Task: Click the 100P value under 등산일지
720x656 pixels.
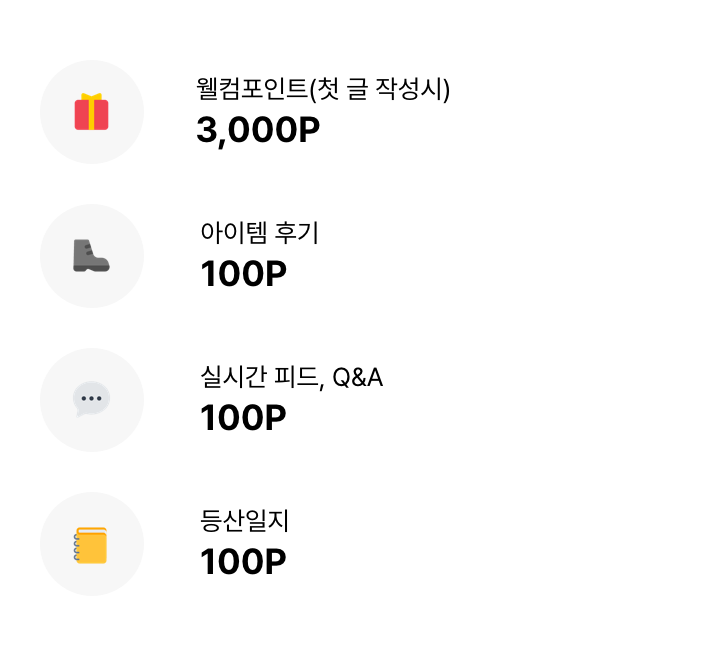Action: pos(243,561)
